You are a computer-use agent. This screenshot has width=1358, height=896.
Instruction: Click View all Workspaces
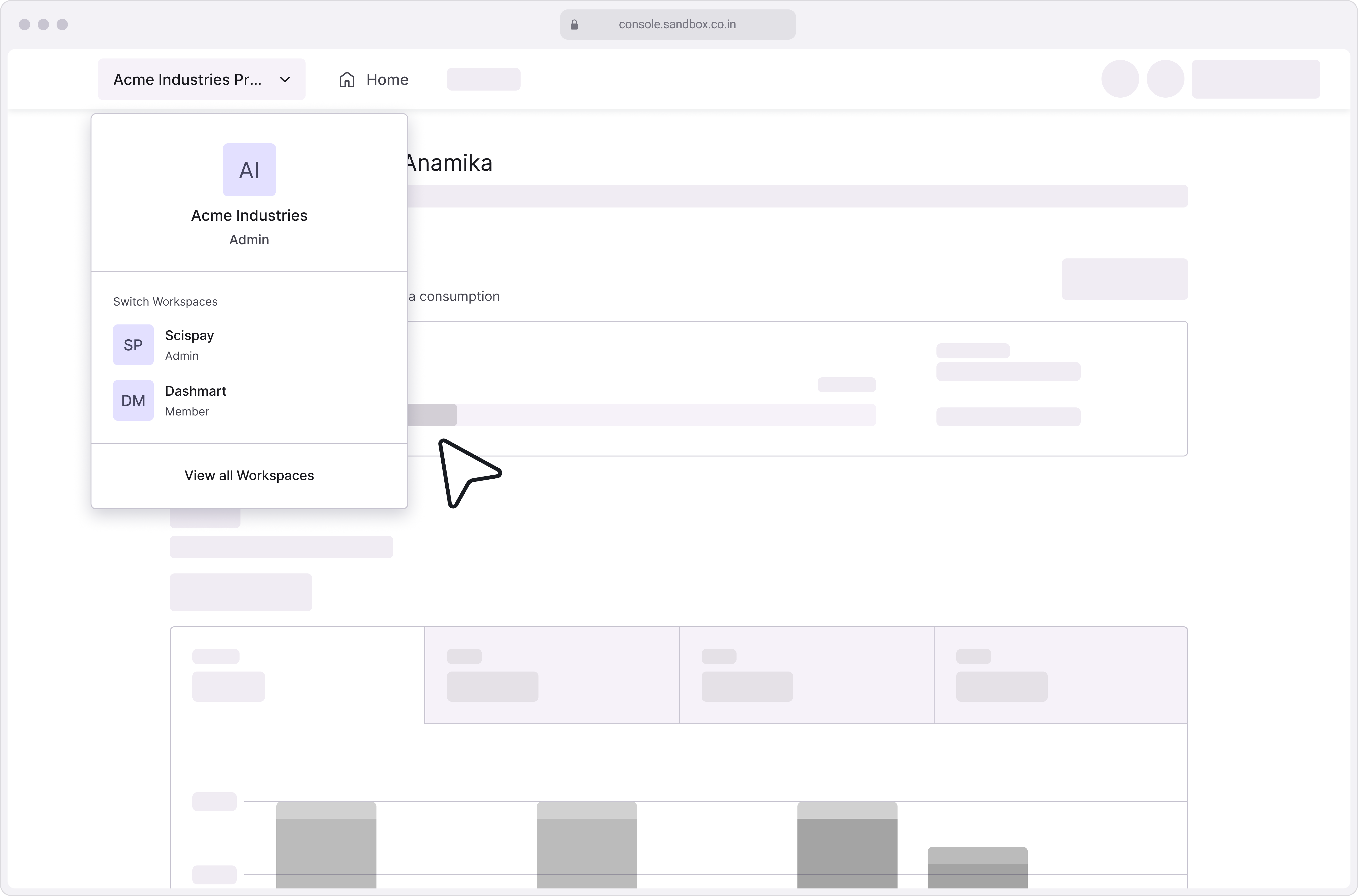coord(249,475)
